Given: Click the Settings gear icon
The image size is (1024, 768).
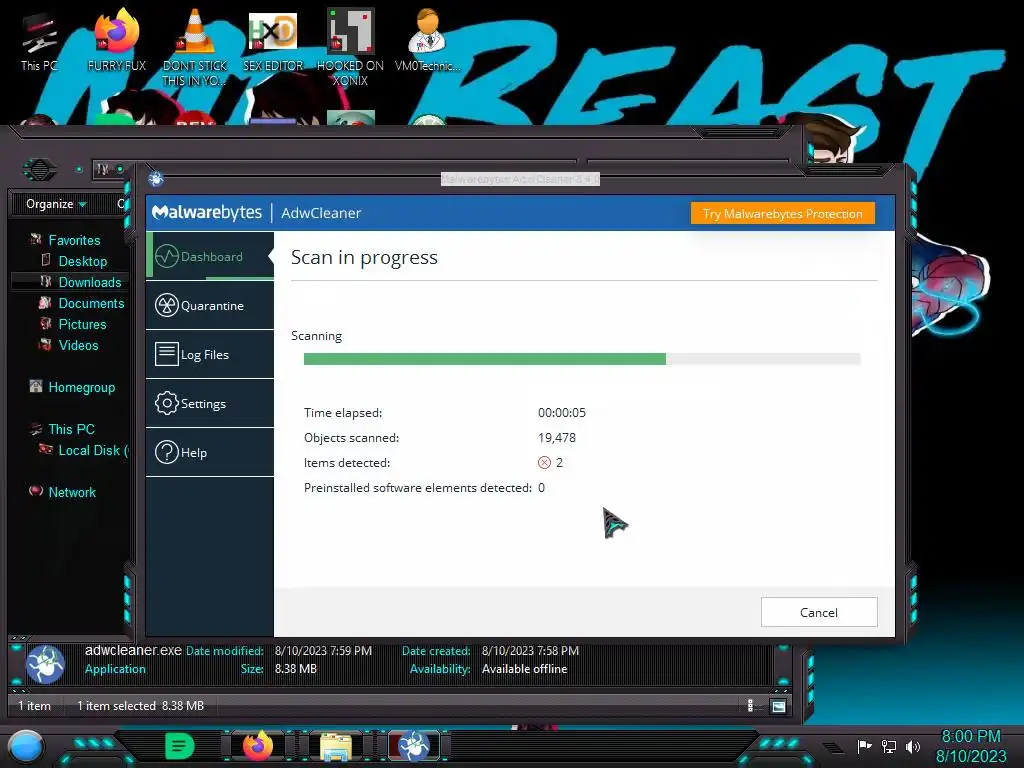Looking at the screenshot, I should click(167, 403).
